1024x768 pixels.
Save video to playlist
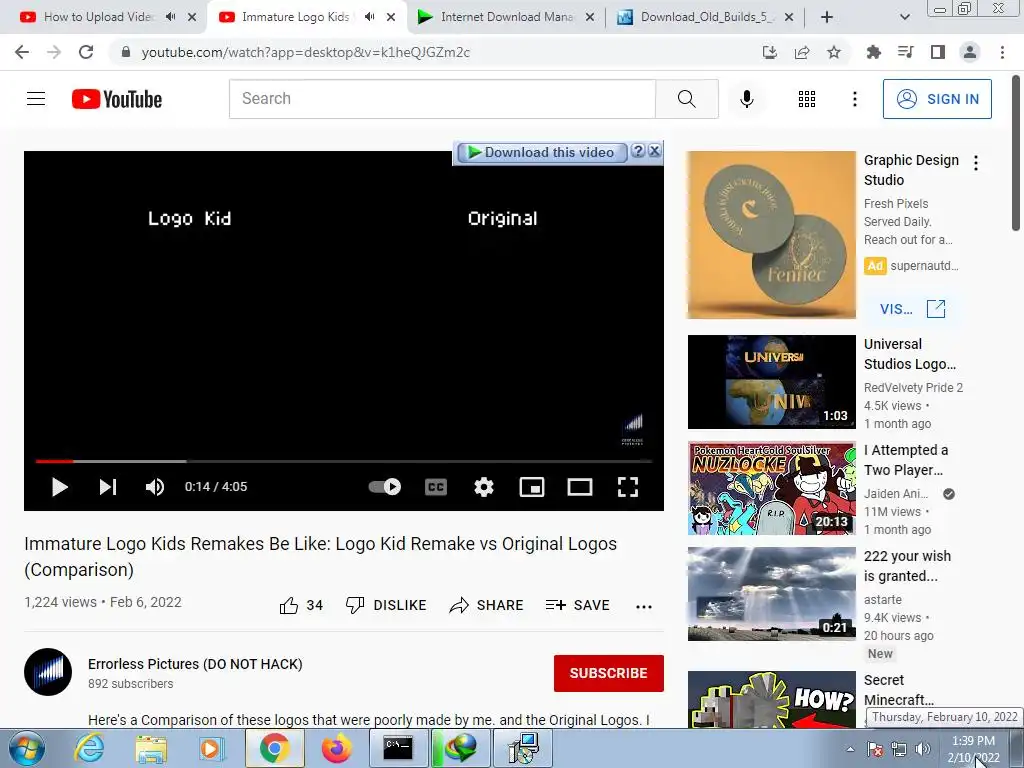(x=577, y=605)
